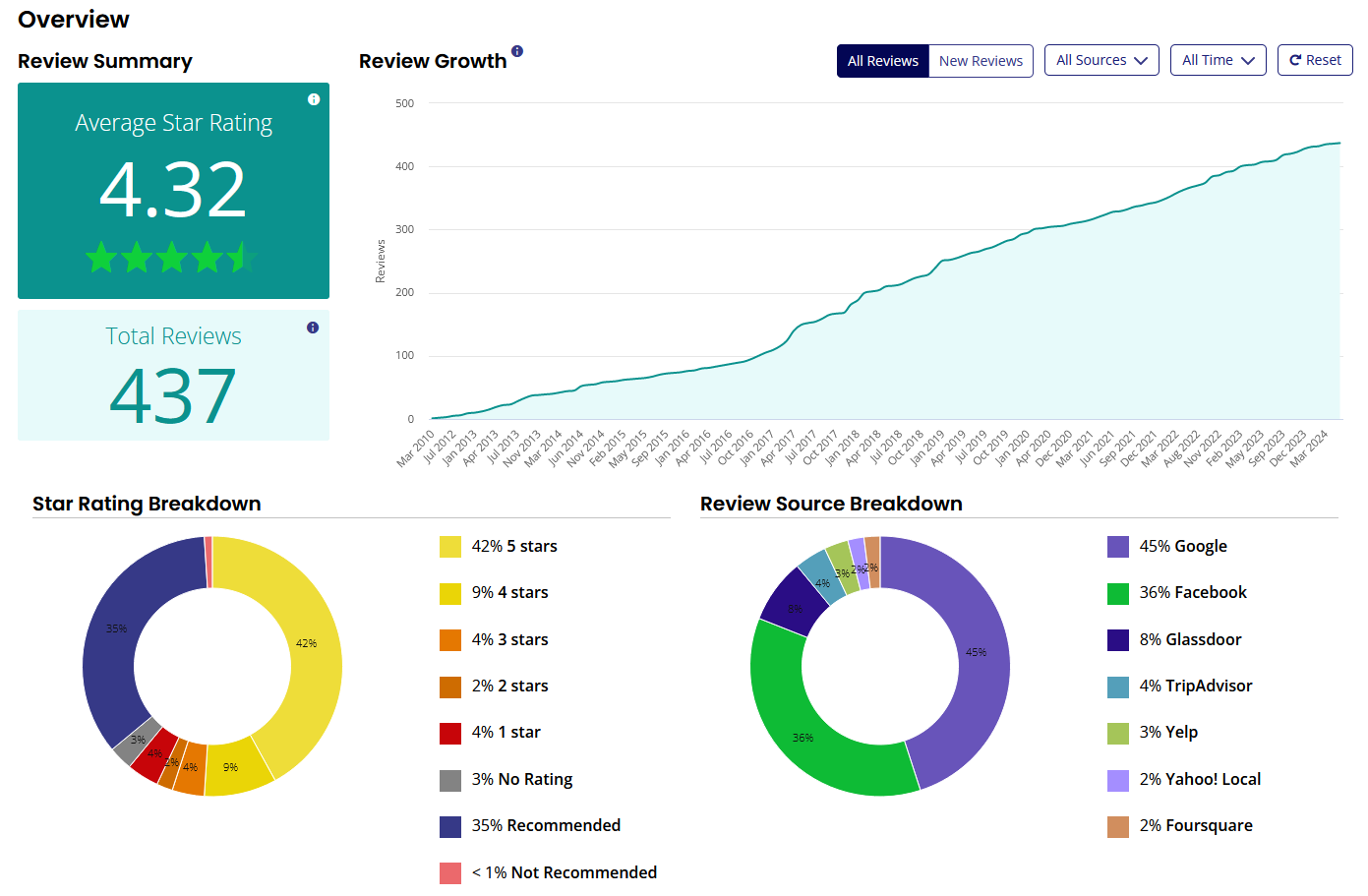Click the 9% 4-stars donut segment
Screen dimensions: 1368x896
tap(236, 767)
